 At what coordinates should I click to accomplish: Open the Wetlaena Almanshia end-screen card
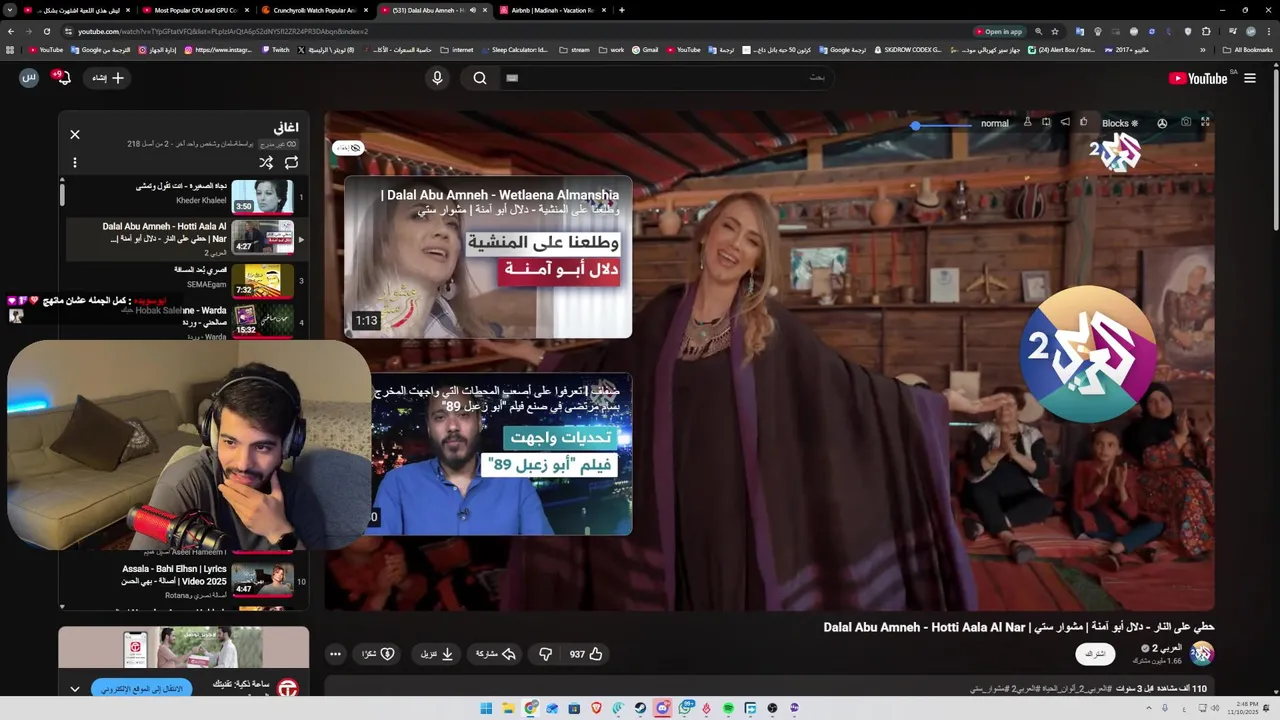tap(488, 257)
